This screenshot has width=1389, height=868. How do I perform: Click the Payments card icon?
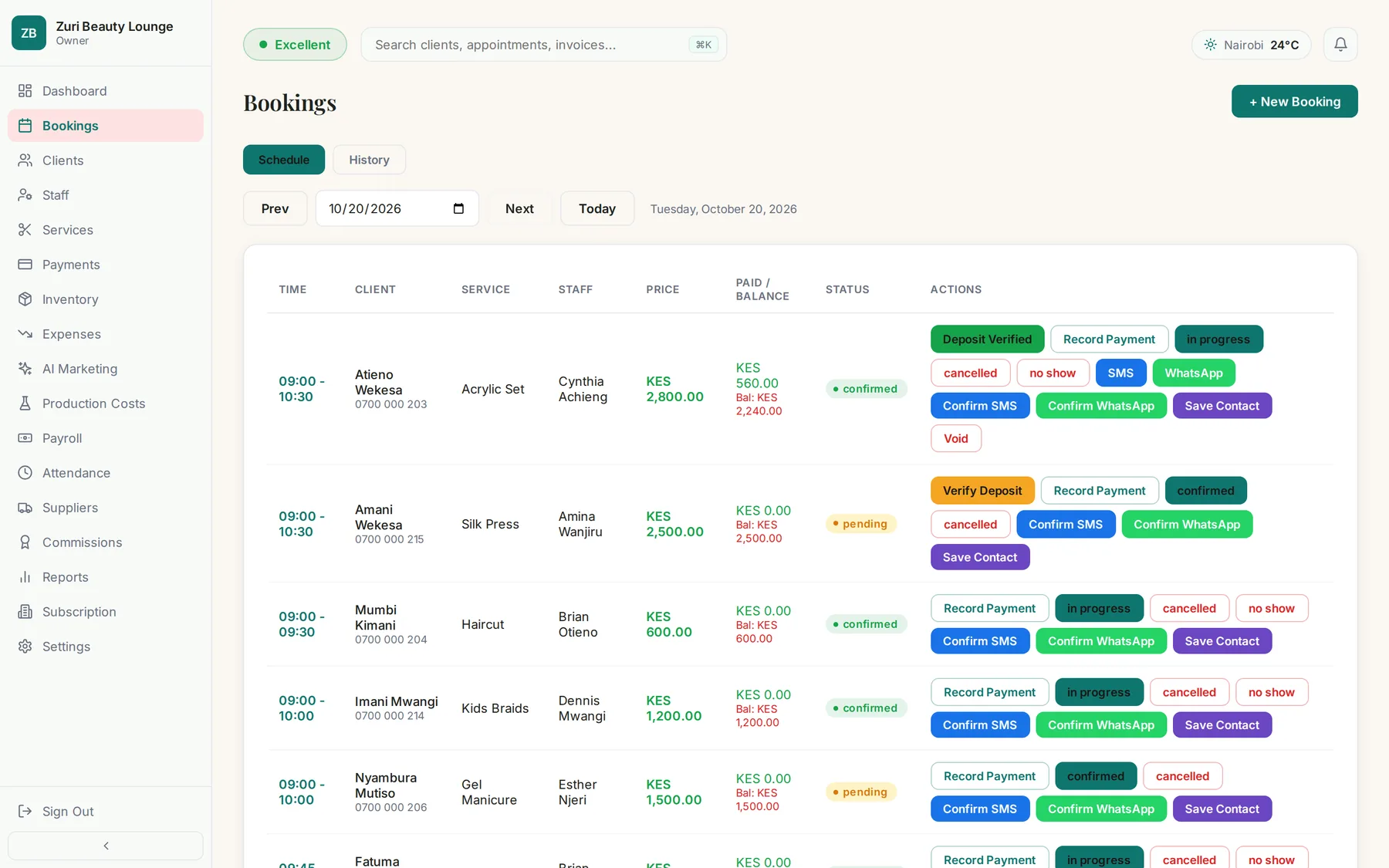point(25,265)
